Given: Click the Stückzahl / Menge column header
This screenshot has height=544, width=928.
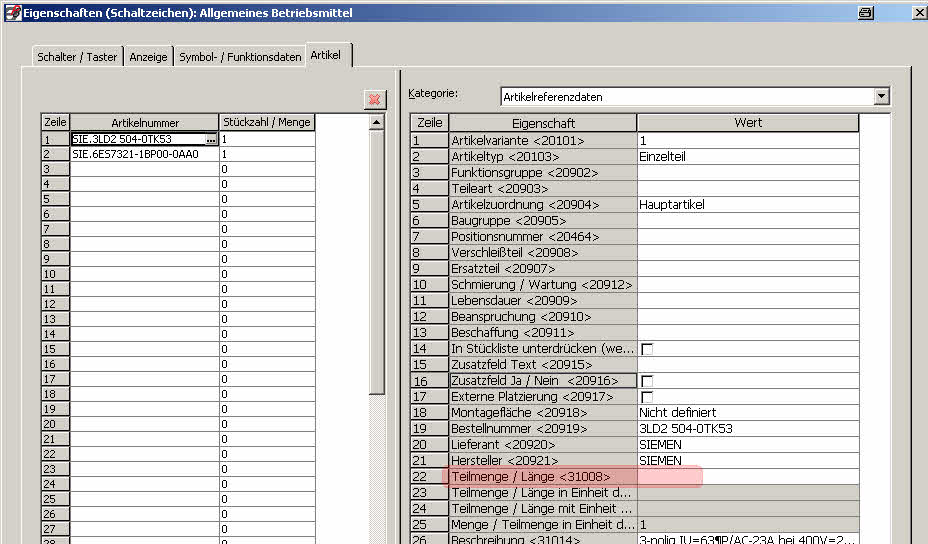Looking at the screenshot, I should tap(266, 123).
